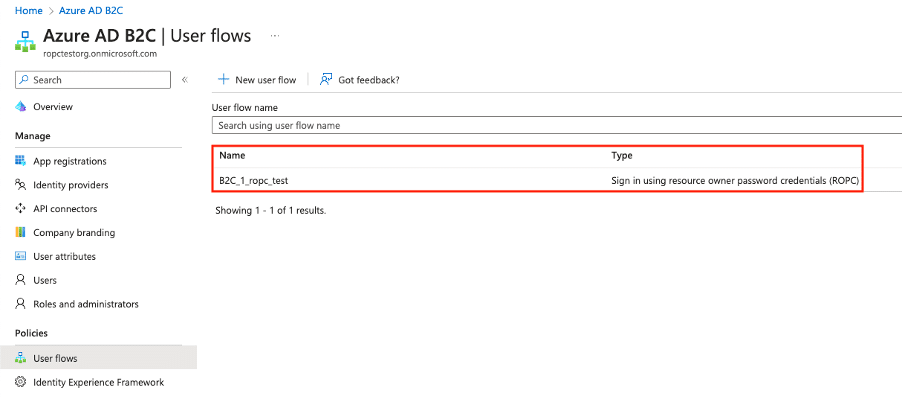Open the ellipsis more options menu

point(275,36)
